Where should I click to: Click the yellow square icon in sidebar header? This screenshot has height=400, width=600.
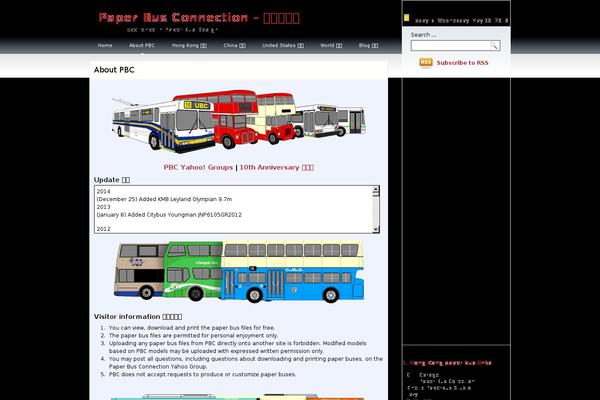(x=406, y=18)
